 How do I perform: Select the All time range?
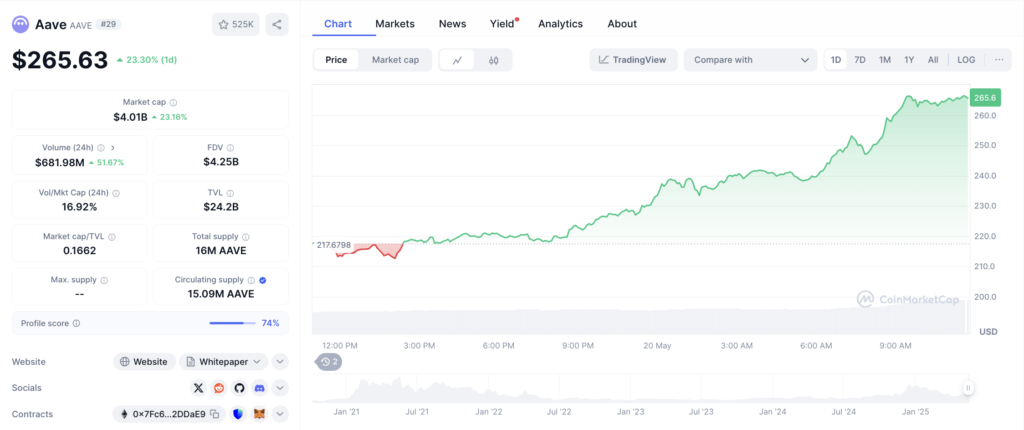(x=933, y=59)
